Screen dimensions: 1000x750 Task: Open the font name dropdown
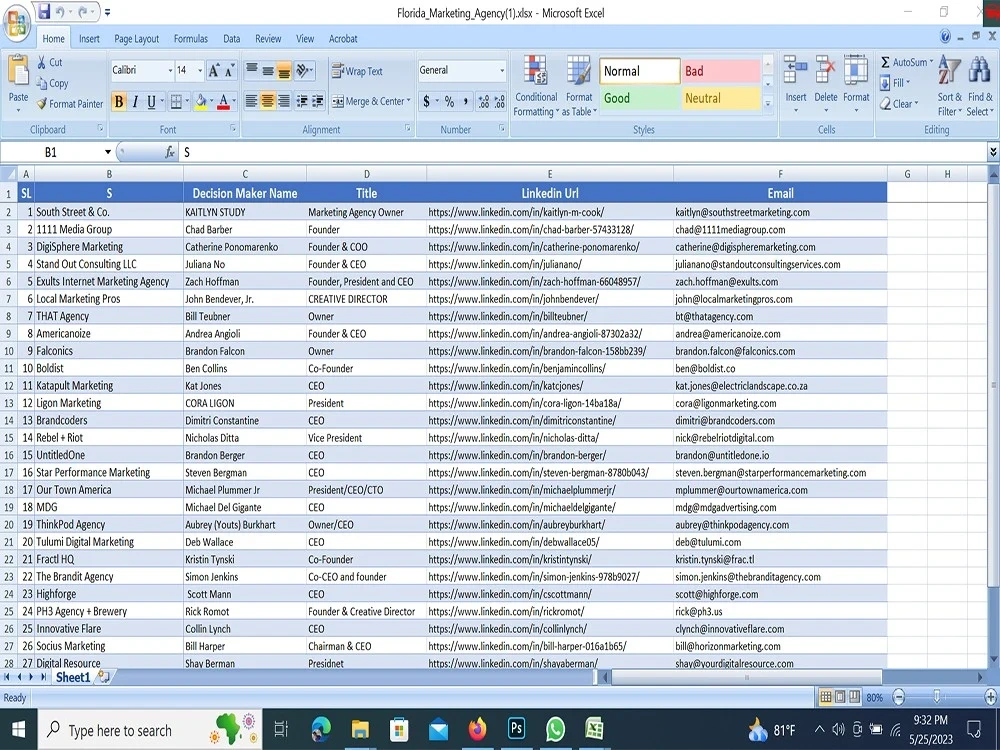point(170,70)
